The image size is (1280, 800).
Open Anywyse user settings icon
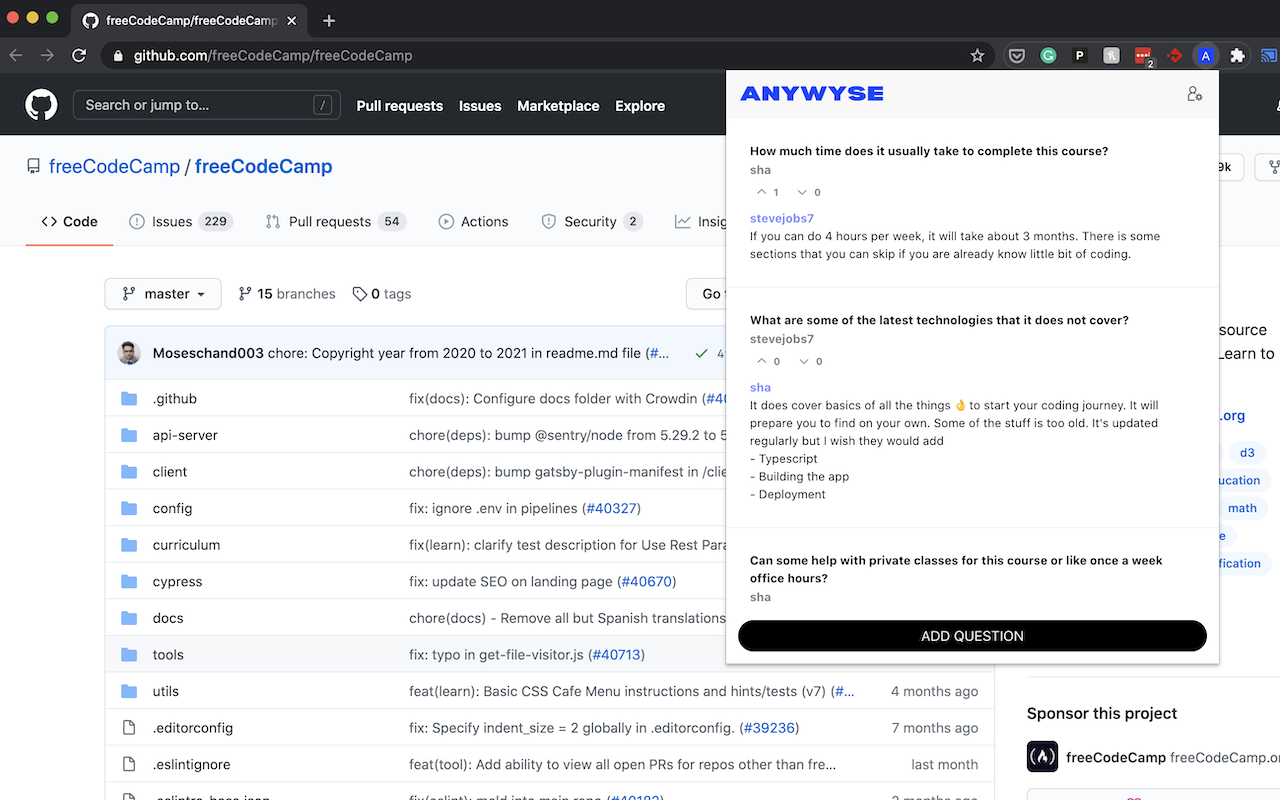pyautogui.click(x=1194, y=94)
